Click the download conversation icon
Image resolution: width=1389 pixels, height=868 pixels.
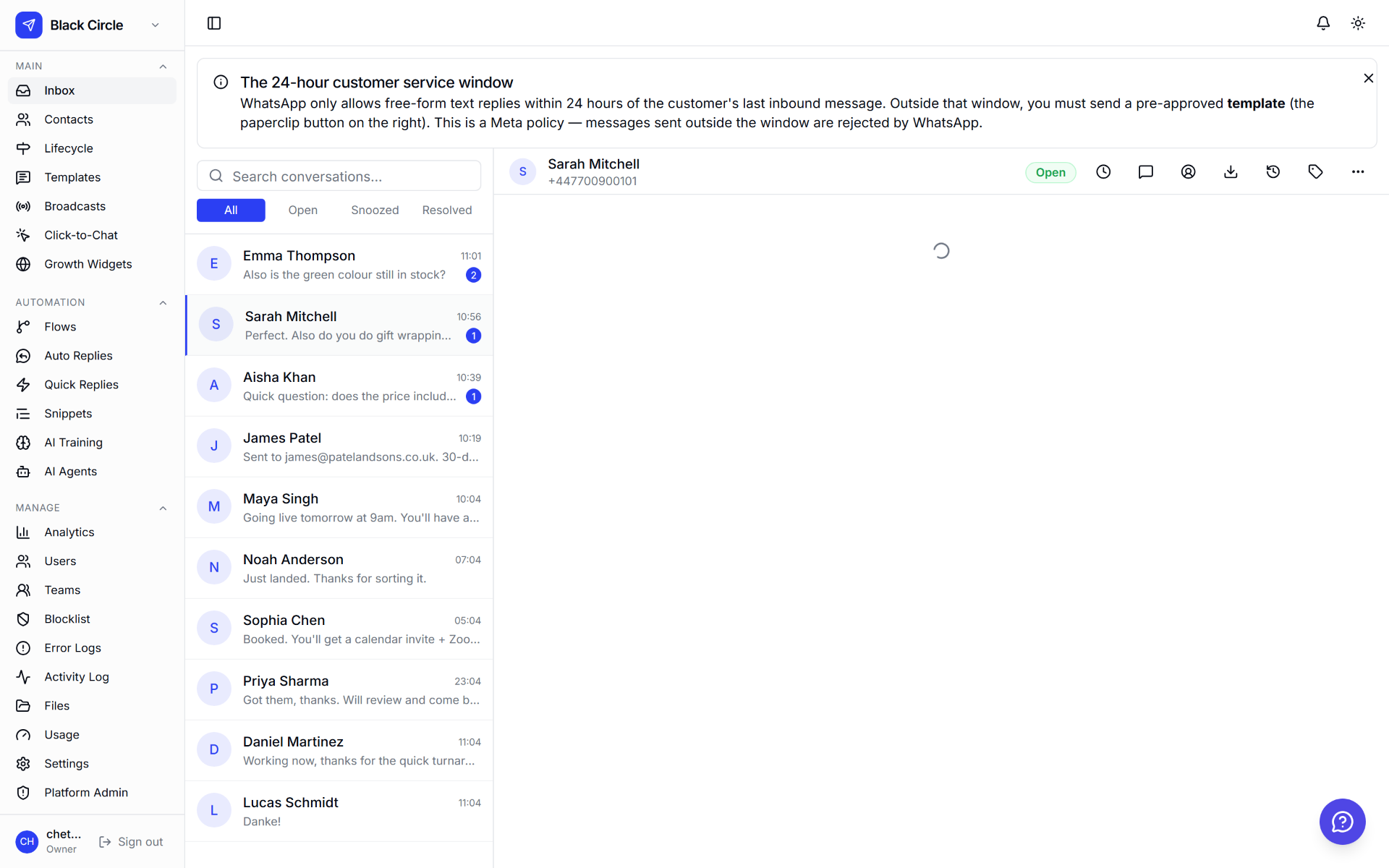[x=1231, y=172]
